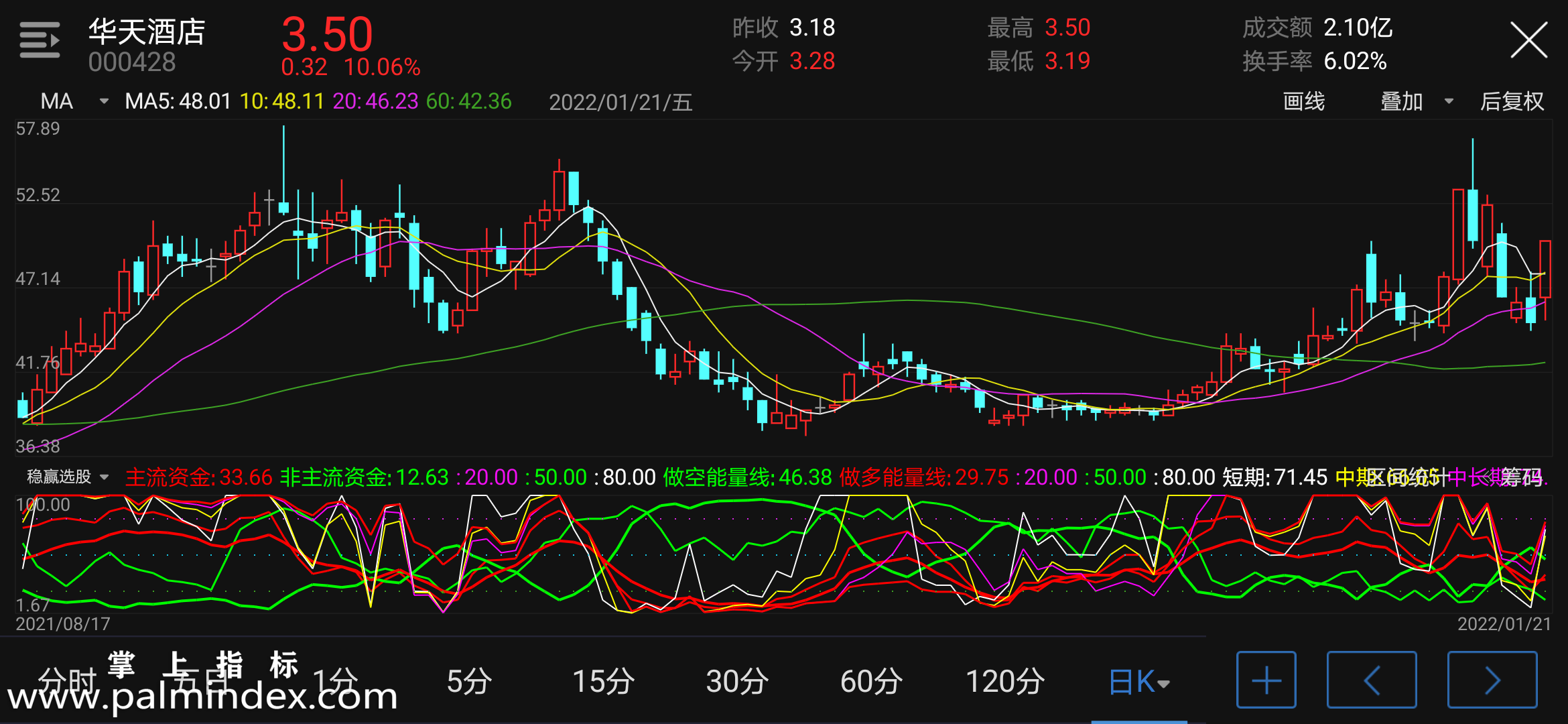Tap the yellow MA 10: 48.11 value

click(x=282, y=101)
